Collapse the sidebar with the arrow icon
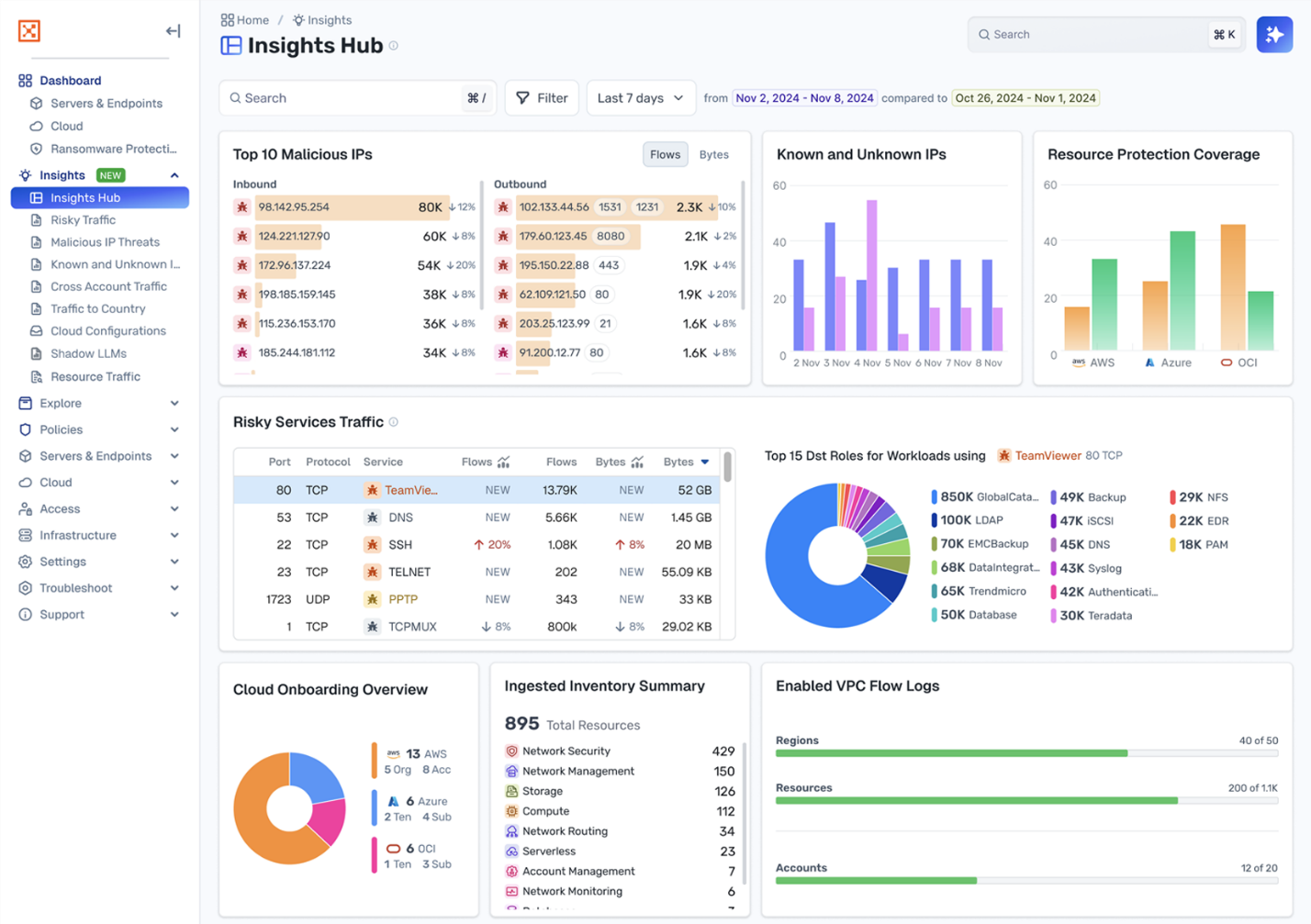 pos(173,31)
